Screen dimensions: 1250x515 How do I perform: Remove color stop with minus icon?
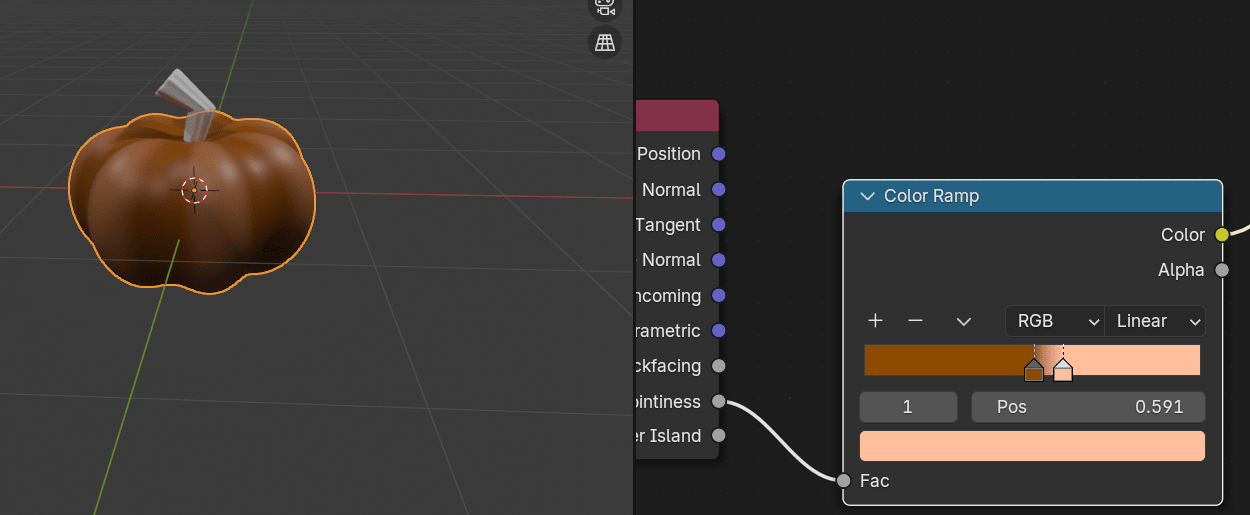coord(915,321)
